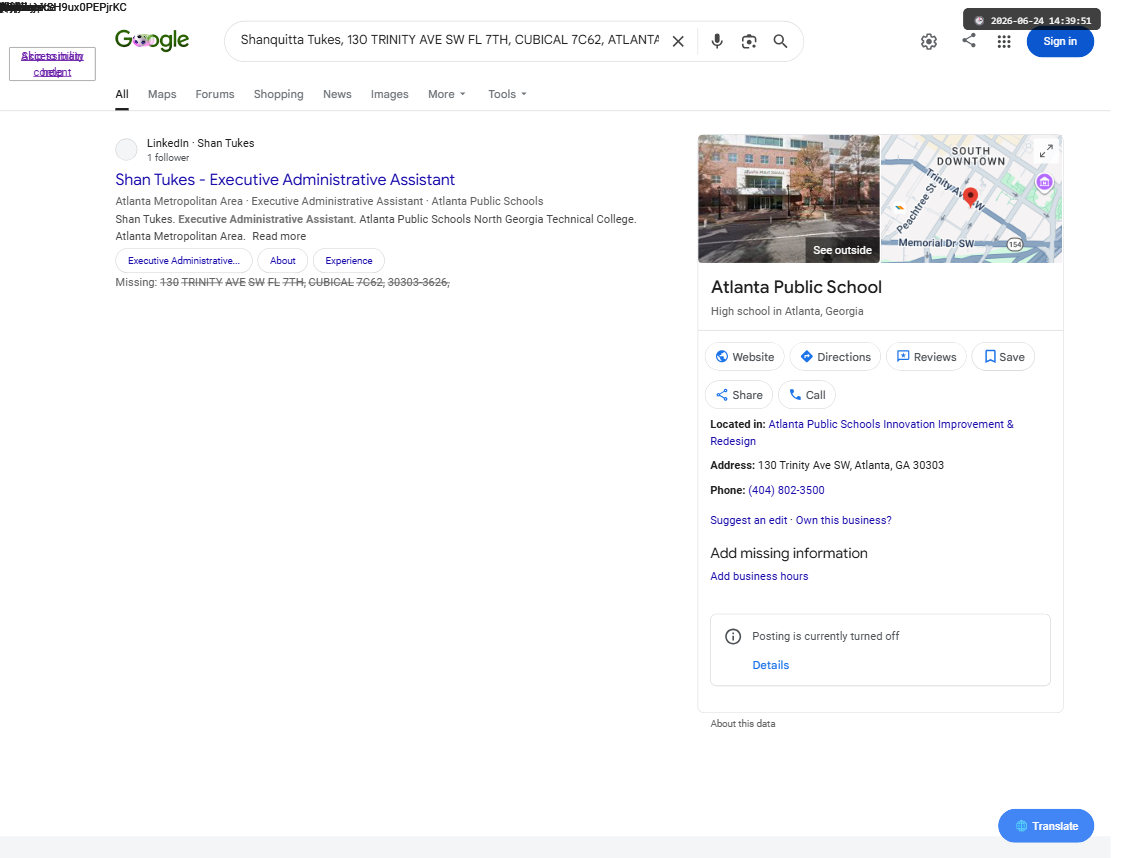This screenshot has height=858, width=1124.
Task: Switch to the News tab
Action: (x=337, y=94)
